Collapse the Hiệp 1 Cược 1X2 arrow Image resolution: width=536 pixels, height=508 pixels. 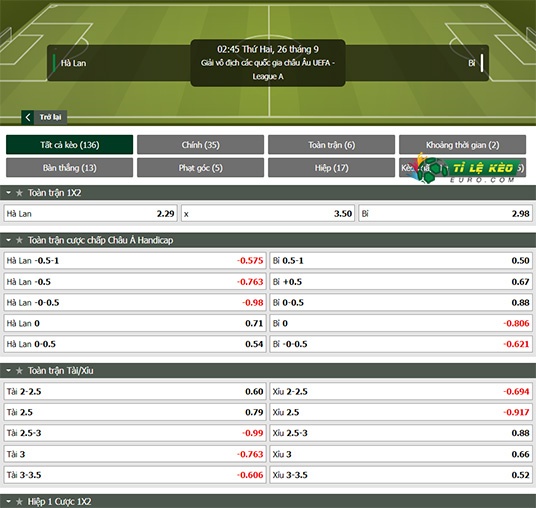pos(9,502)
